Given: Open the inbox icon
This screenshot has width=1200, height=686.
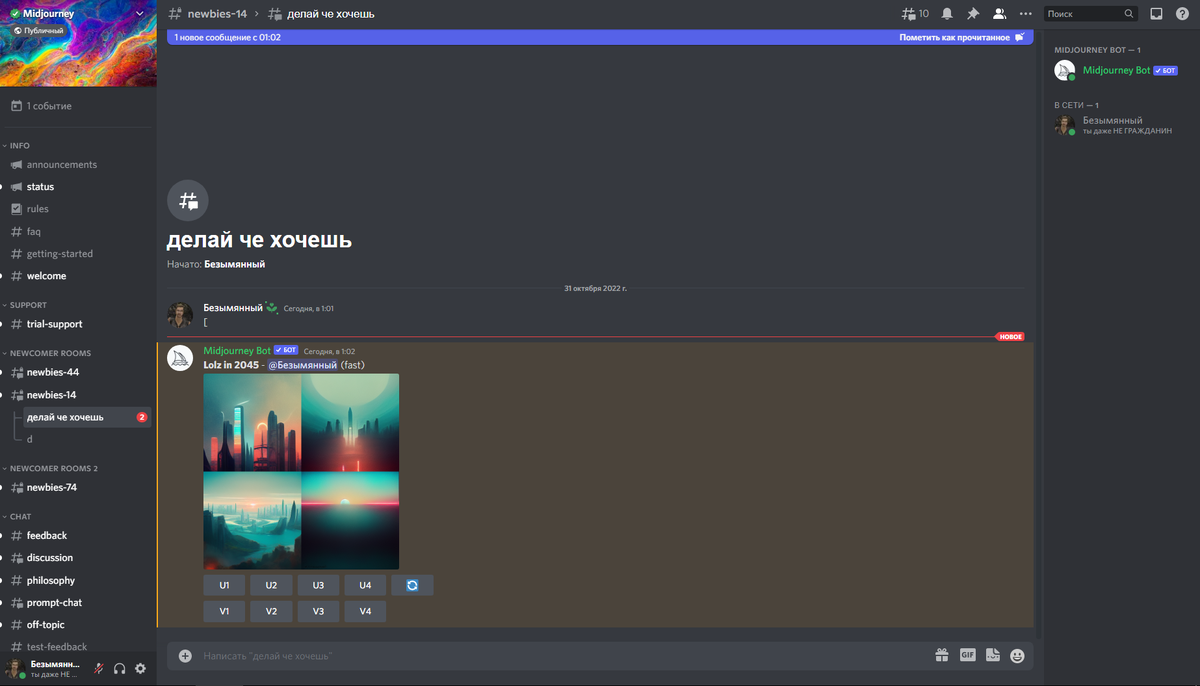Looking at the screenshot, I should (1156, 14).
